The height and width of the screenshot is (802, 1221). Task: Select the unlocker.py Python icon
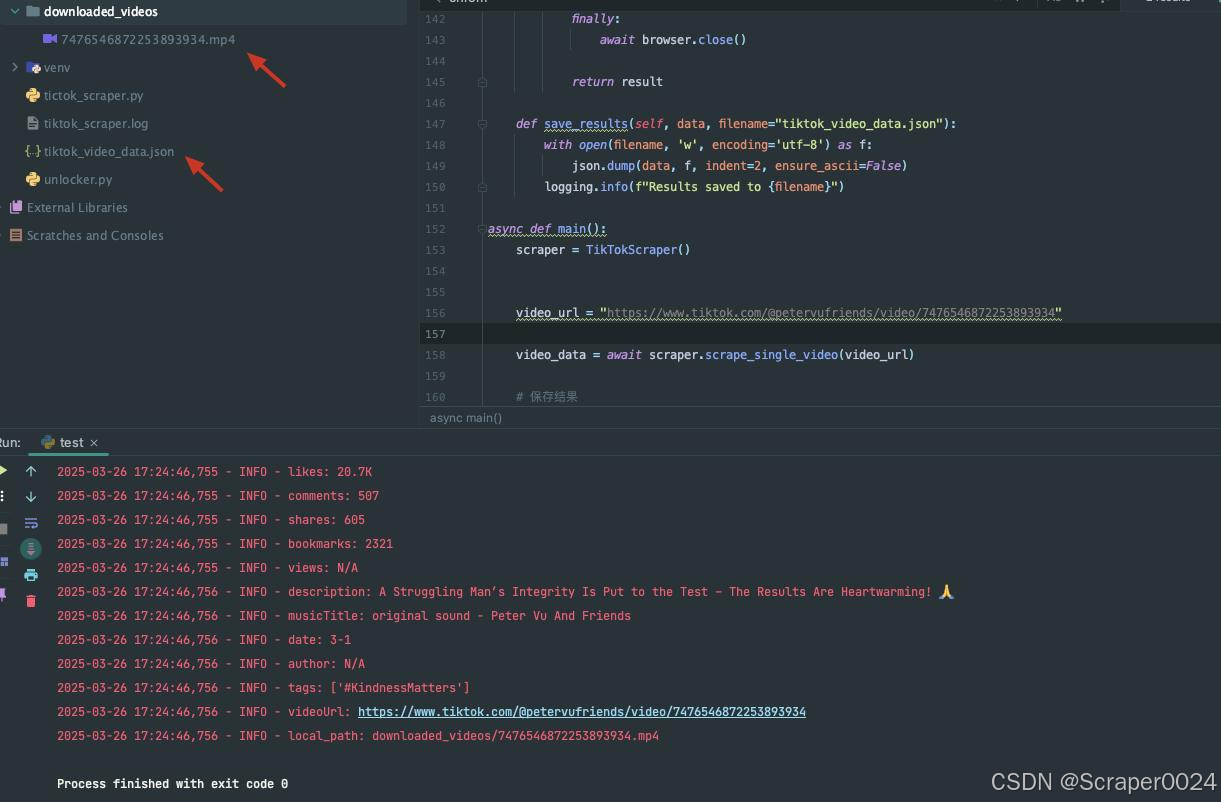[33, 179]
